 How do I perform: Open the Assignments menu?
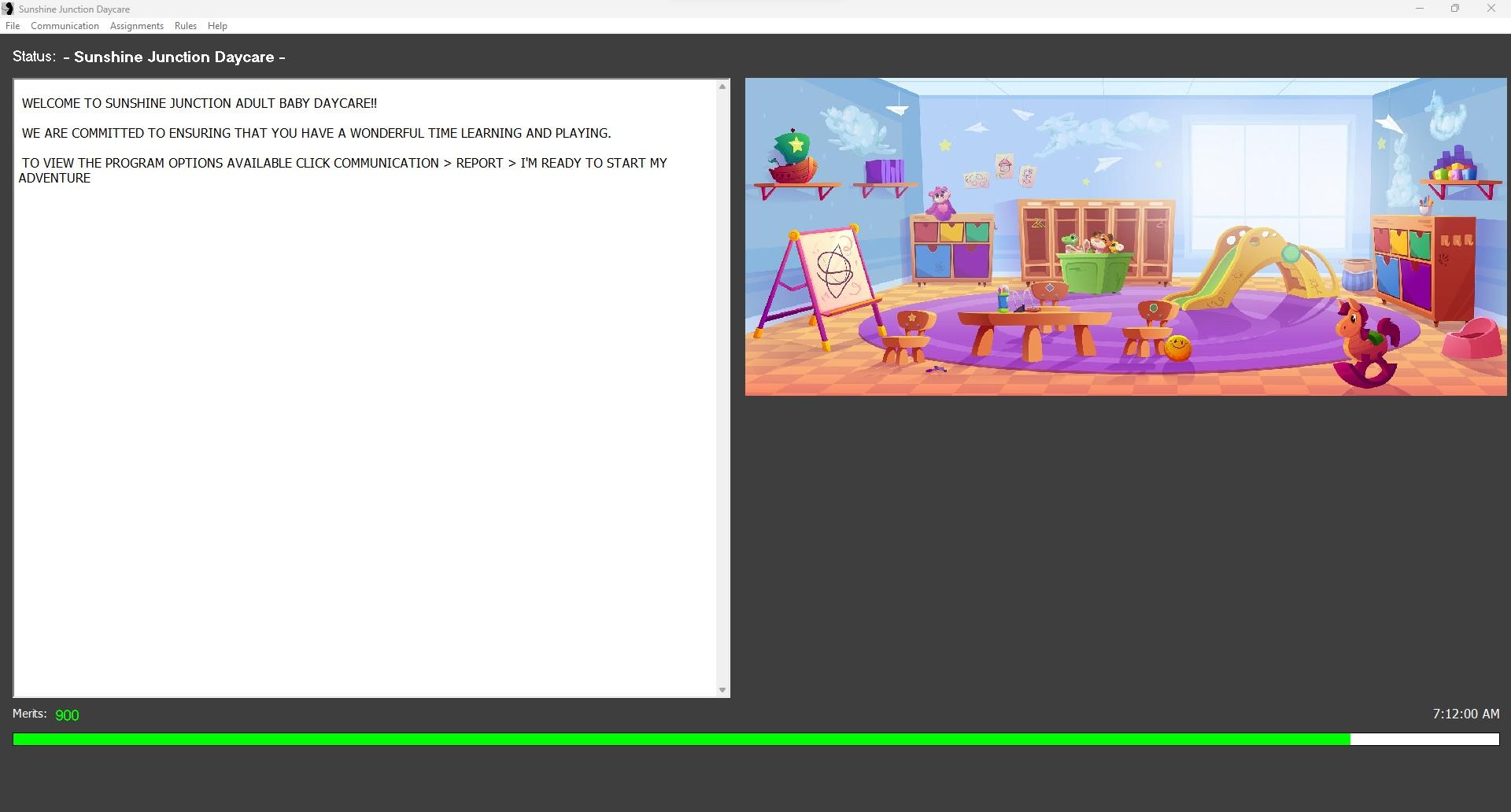tap(137, 26)
